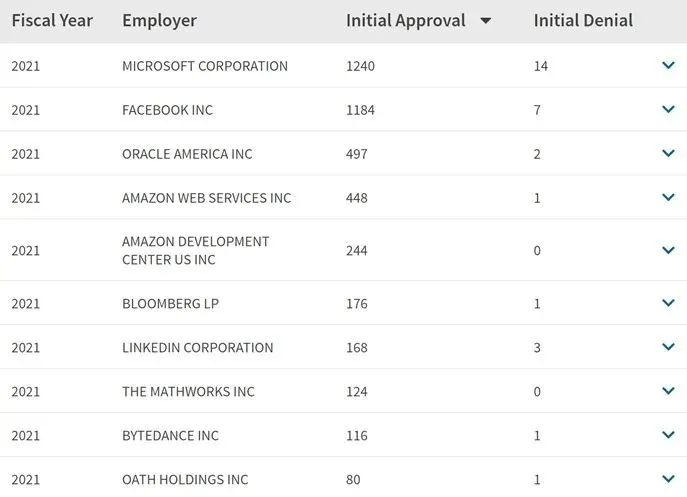Expand Amazon Development Center US row

tap(669, 251)
